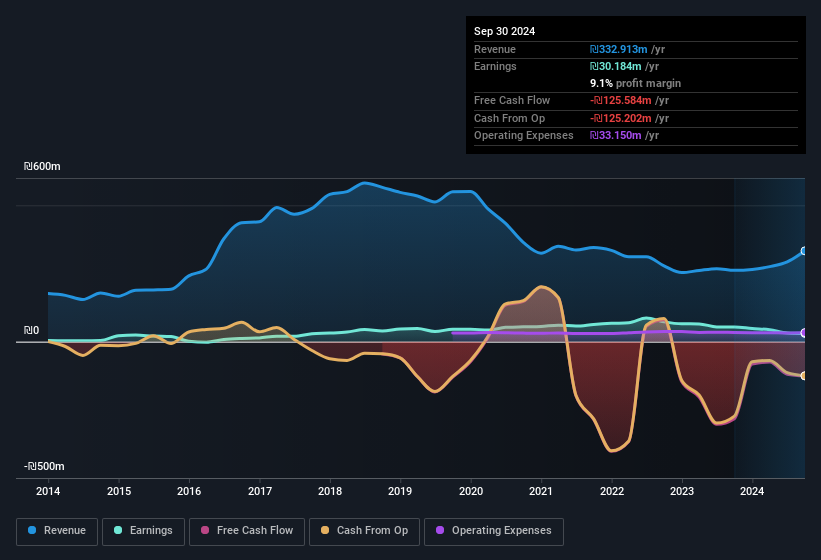
Task: Click the 2017 x-axis label
Action: point(260,491)
